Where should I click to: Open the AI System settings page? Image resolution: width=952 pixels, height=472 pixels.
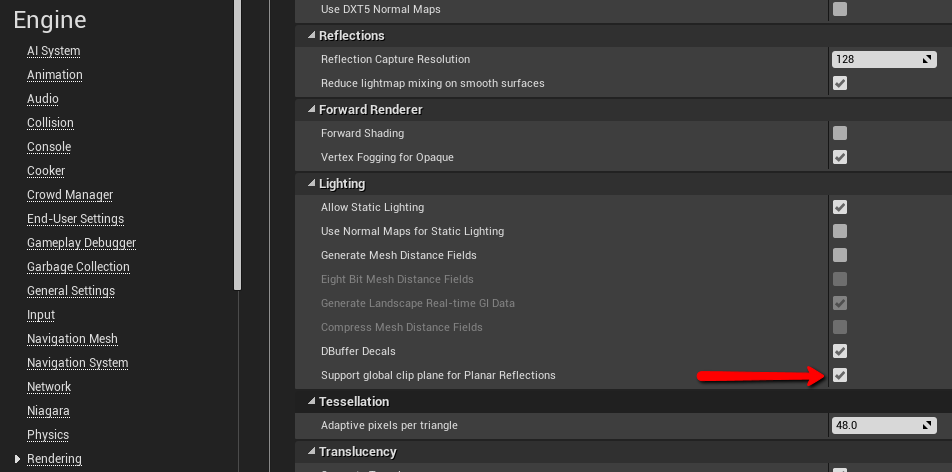(53, 51)
